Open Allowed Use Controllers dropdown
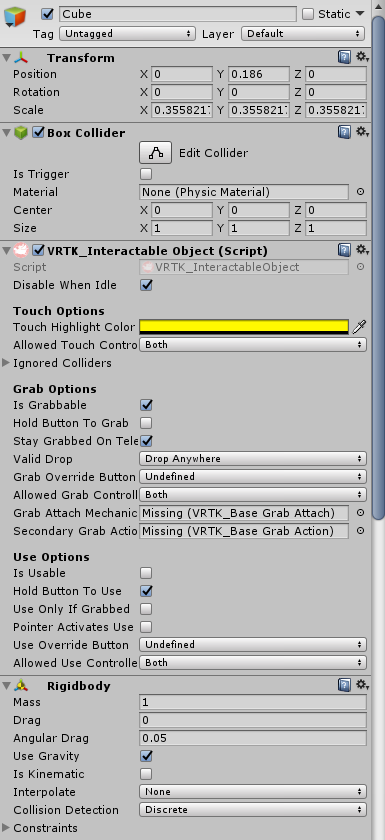385x840 pixels. tap(253, 663)
